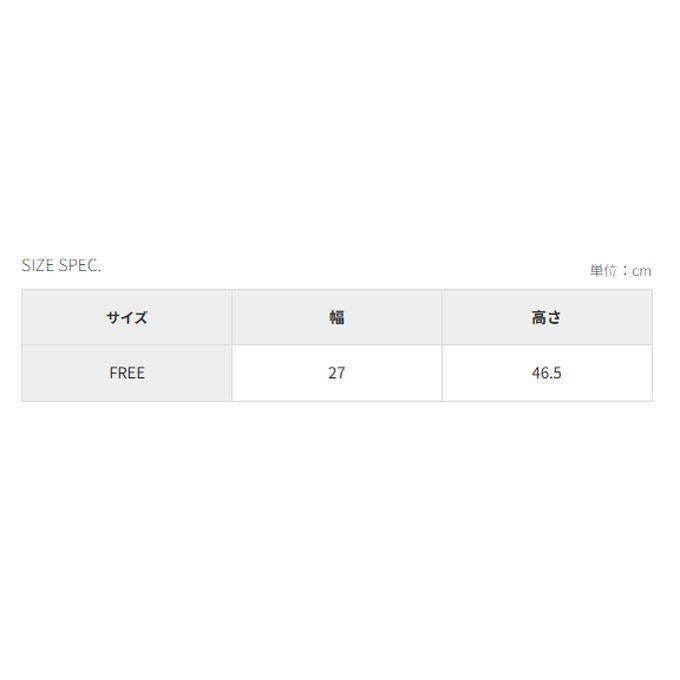Click the border between サイズ header and FREE
The image size is (680, 680).
[127, 345]
